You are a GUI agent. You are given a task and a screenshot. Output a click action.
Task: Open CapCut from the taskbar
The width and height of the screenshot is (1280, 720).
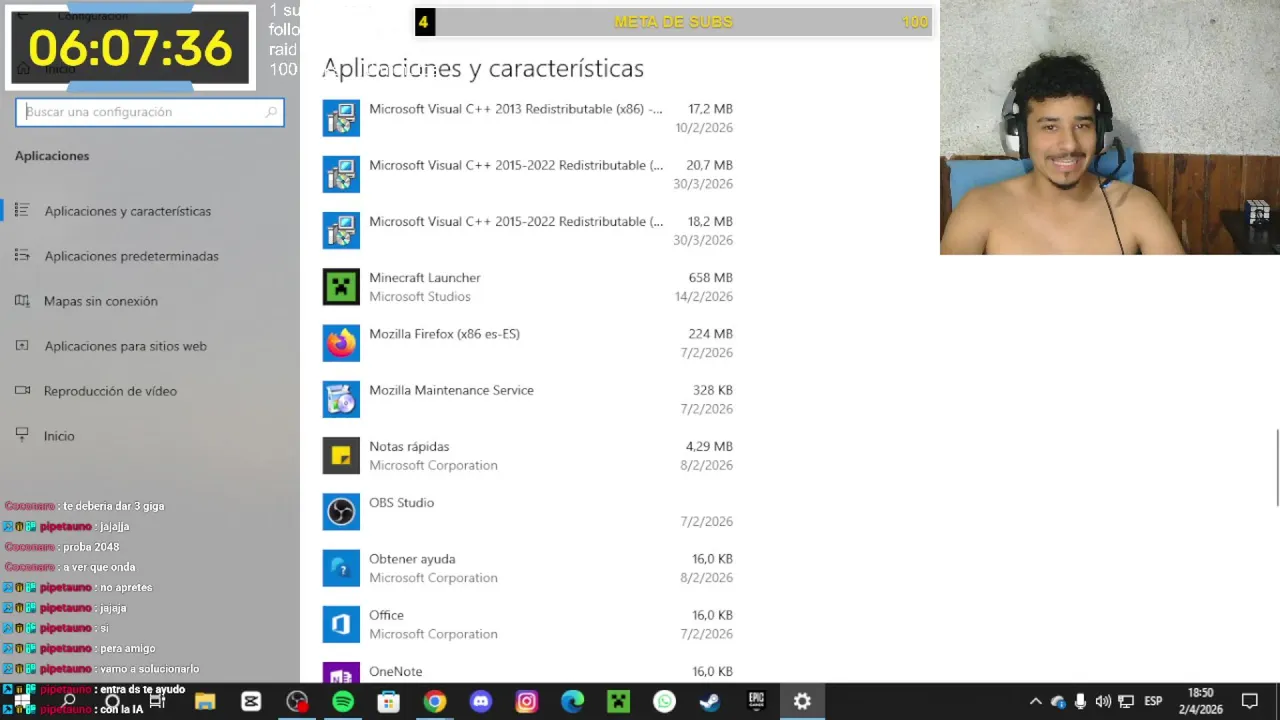(251, 702)
